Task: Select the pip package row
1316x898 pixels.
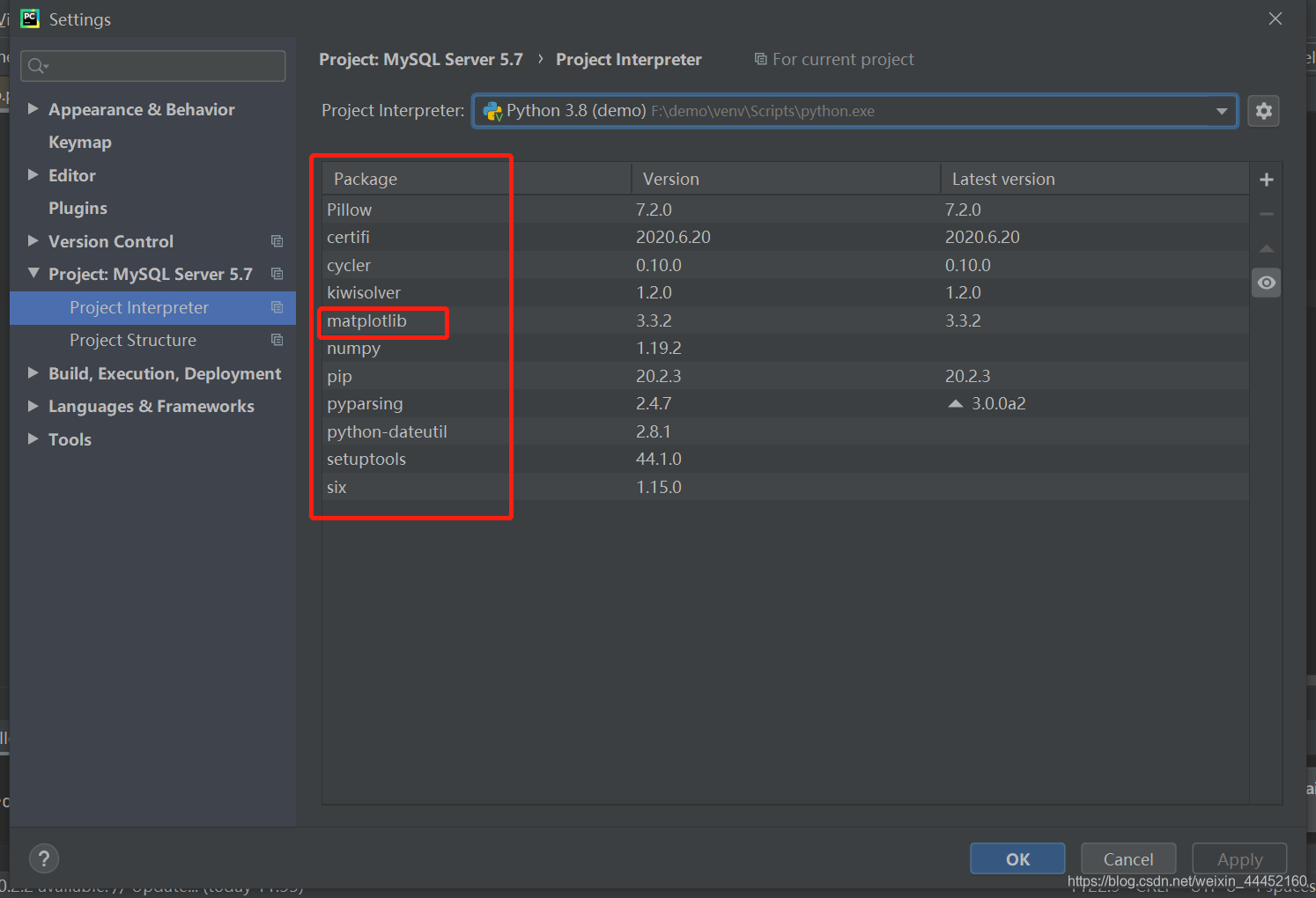Action: click(786, 376)
